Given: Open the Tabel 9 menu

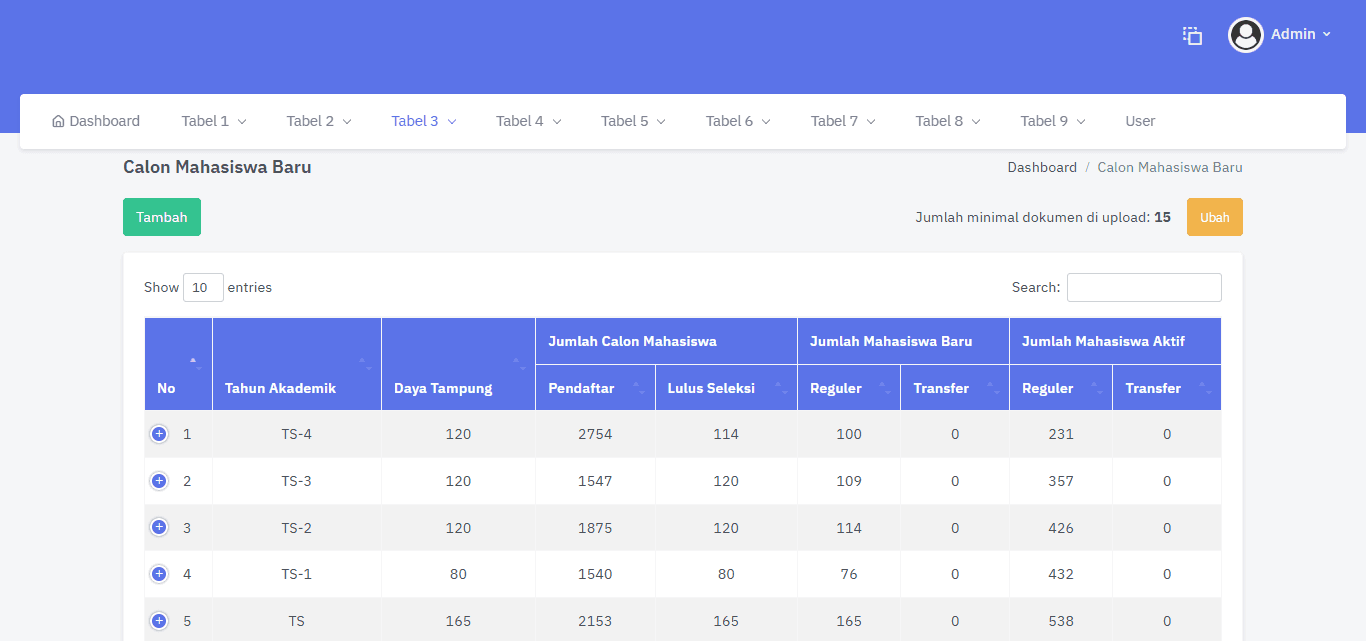Looking at the screenshot, I should point(1053,121).
